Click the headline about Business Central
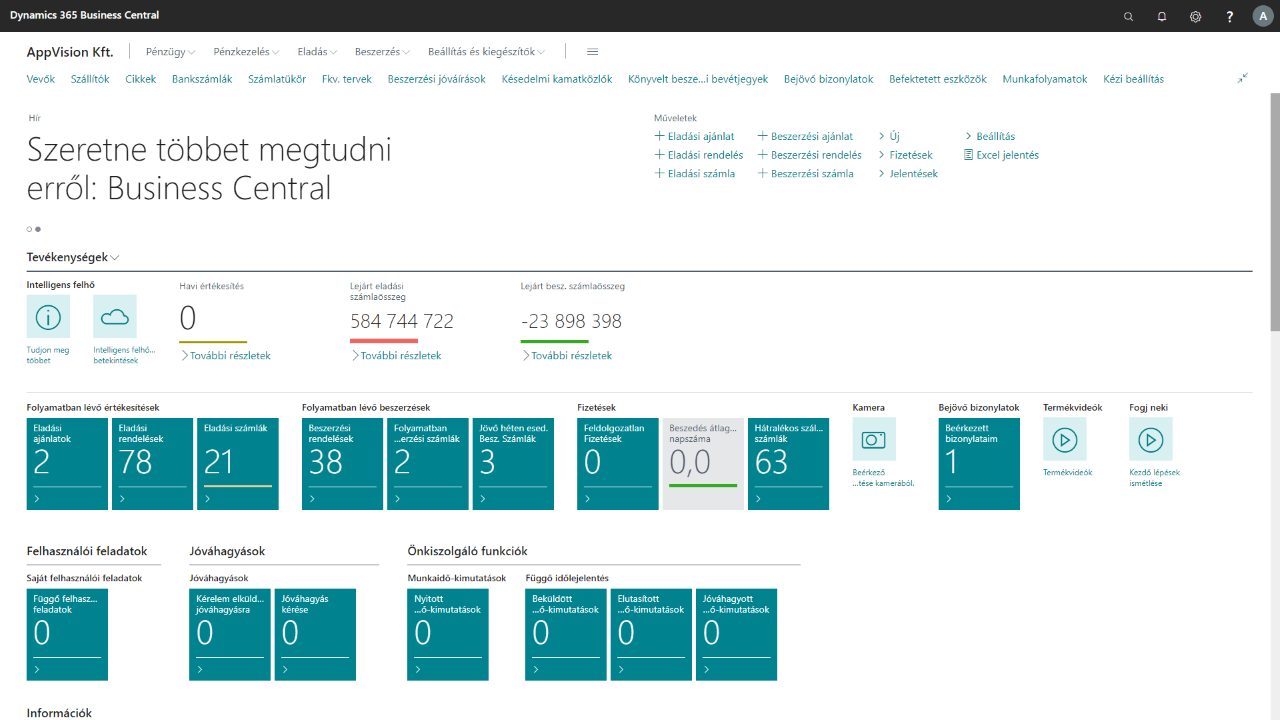This screenshot has width=1280, height=720. (209, 168)
